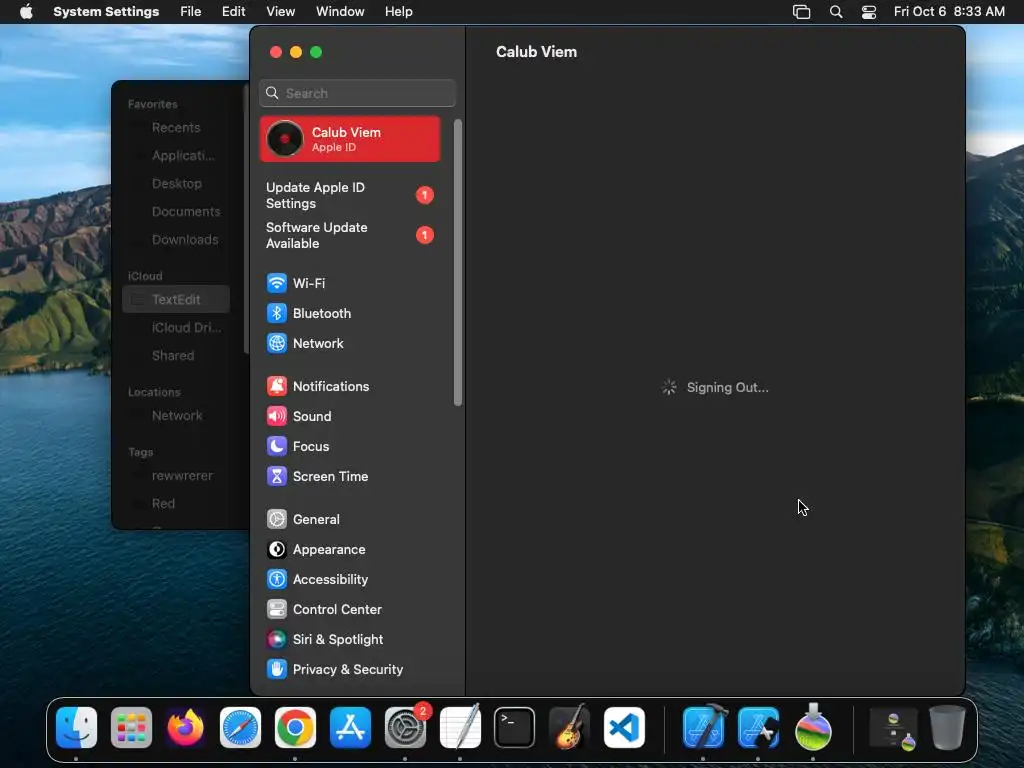Open the Edit menu
Viewport: 1024px width, 768px height.
point(233,12)
